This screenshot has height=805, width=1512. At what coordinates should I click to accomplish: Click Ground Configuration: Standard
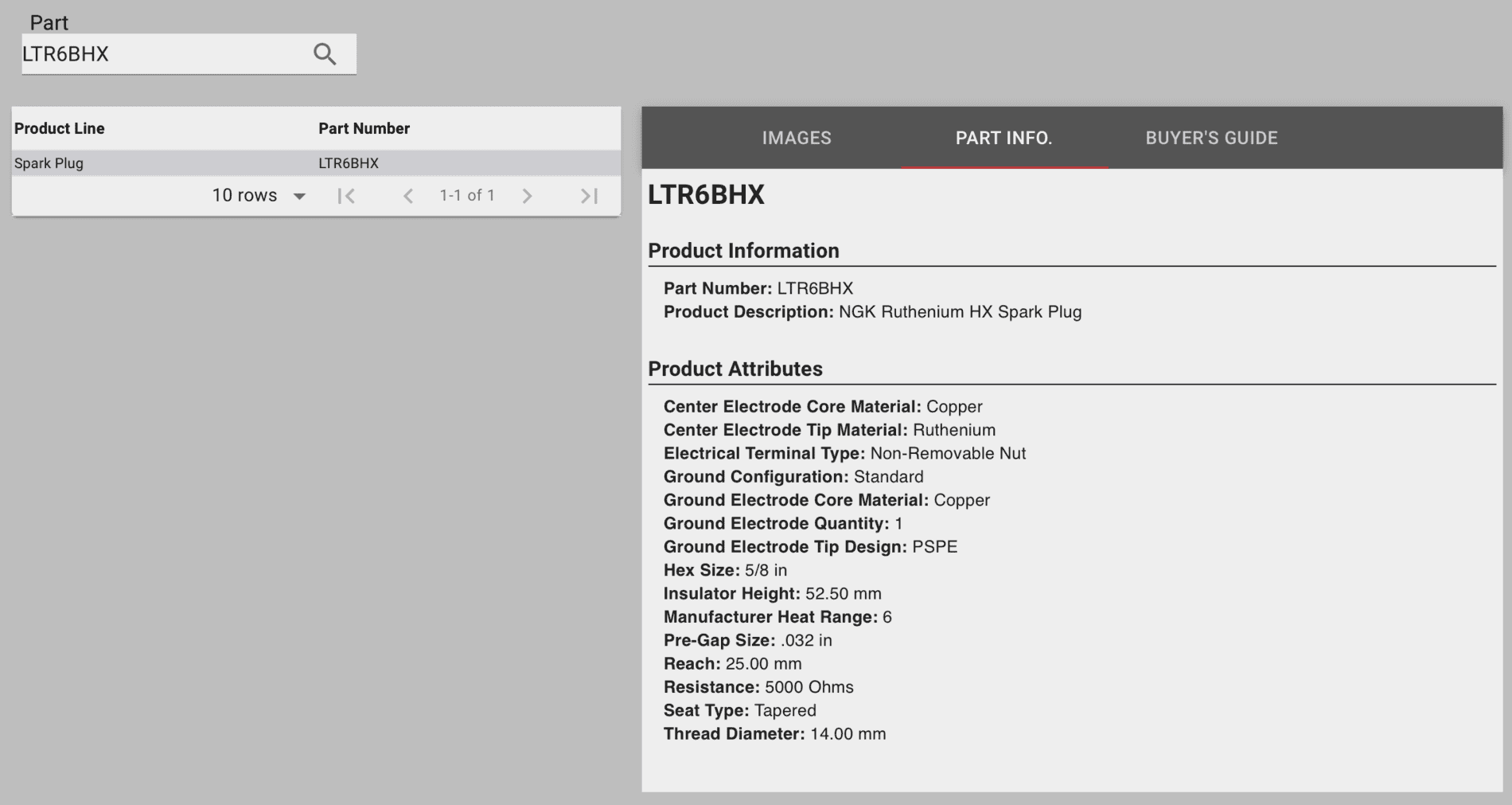click(793, 477)
